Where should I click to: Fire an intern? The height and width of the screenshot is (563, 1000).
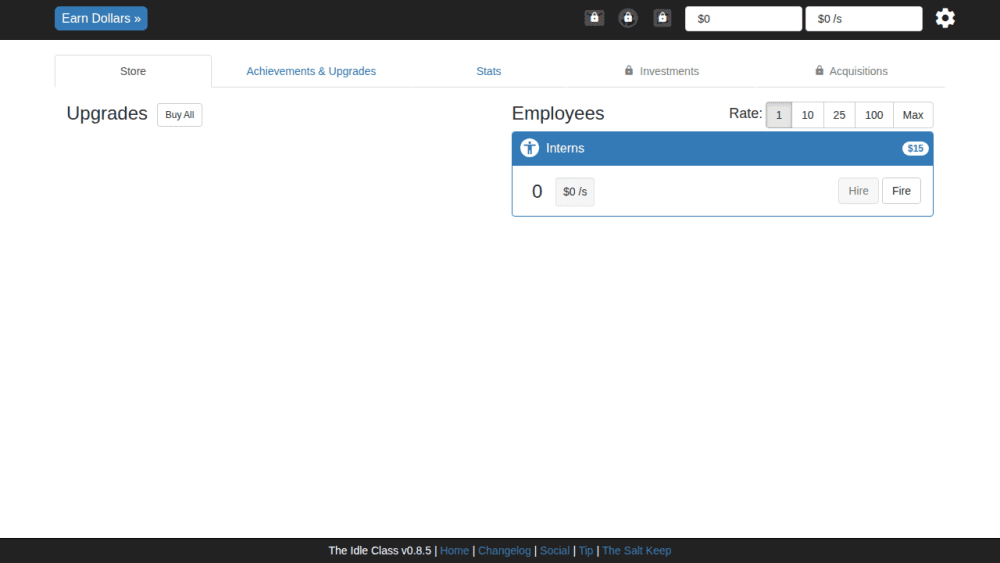901,191
